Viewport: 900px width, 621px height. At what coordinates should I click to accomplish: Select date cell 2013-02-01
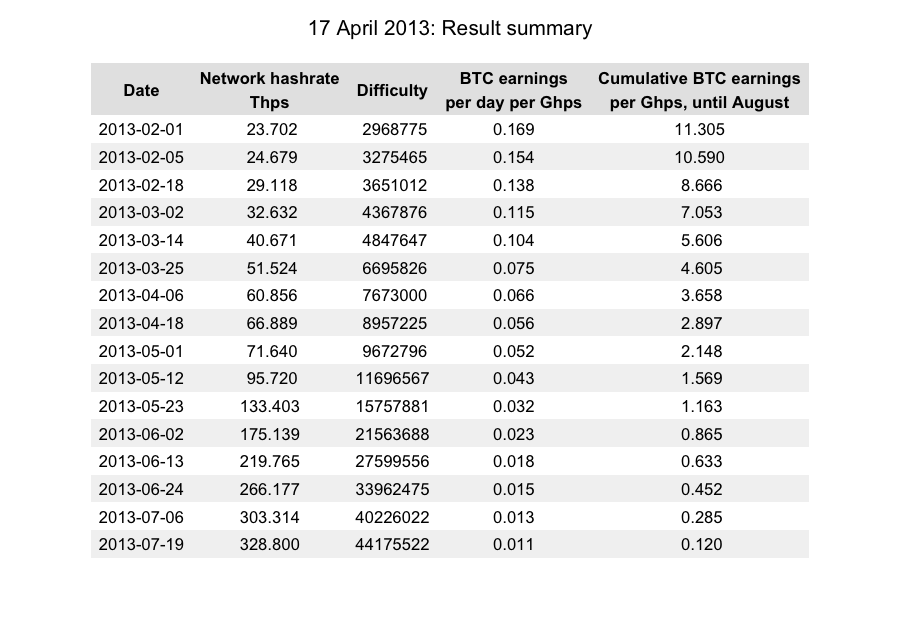pos(141,129)
